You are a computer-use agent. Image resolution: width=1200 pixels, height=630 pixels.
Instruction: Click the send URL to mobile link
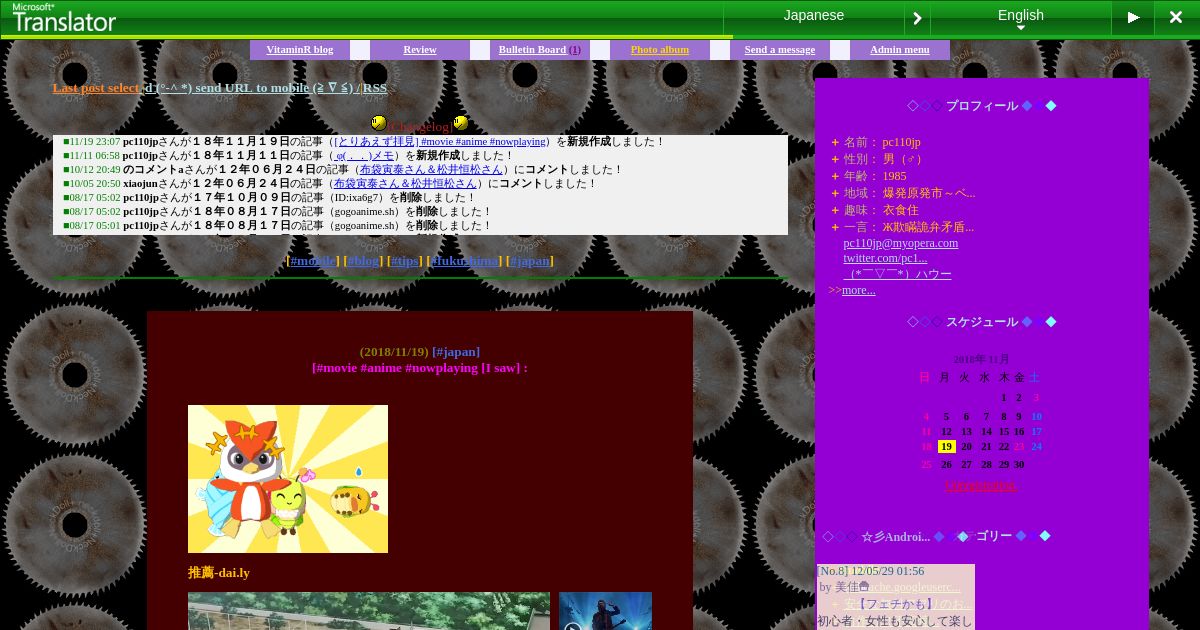point(250,88)
